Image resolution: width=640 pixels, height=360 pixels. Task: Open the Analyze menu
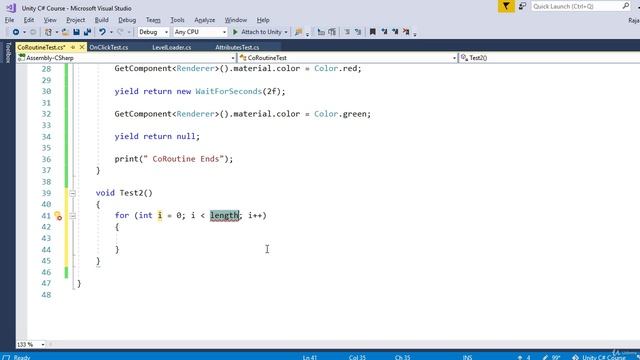204,20
